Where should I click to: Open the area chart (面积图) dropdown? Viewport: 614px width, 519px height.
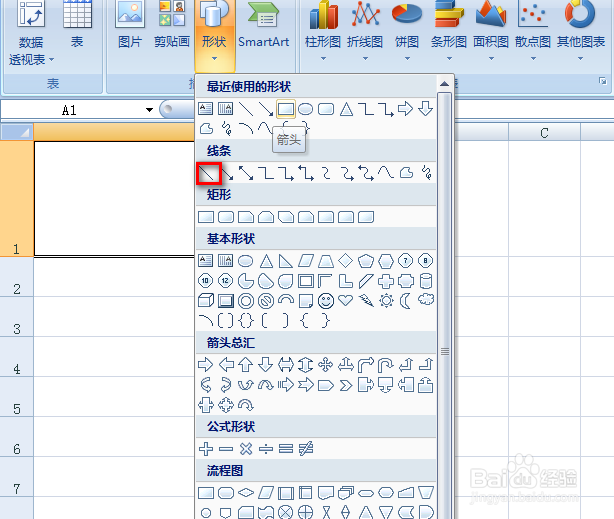(491, 33)
